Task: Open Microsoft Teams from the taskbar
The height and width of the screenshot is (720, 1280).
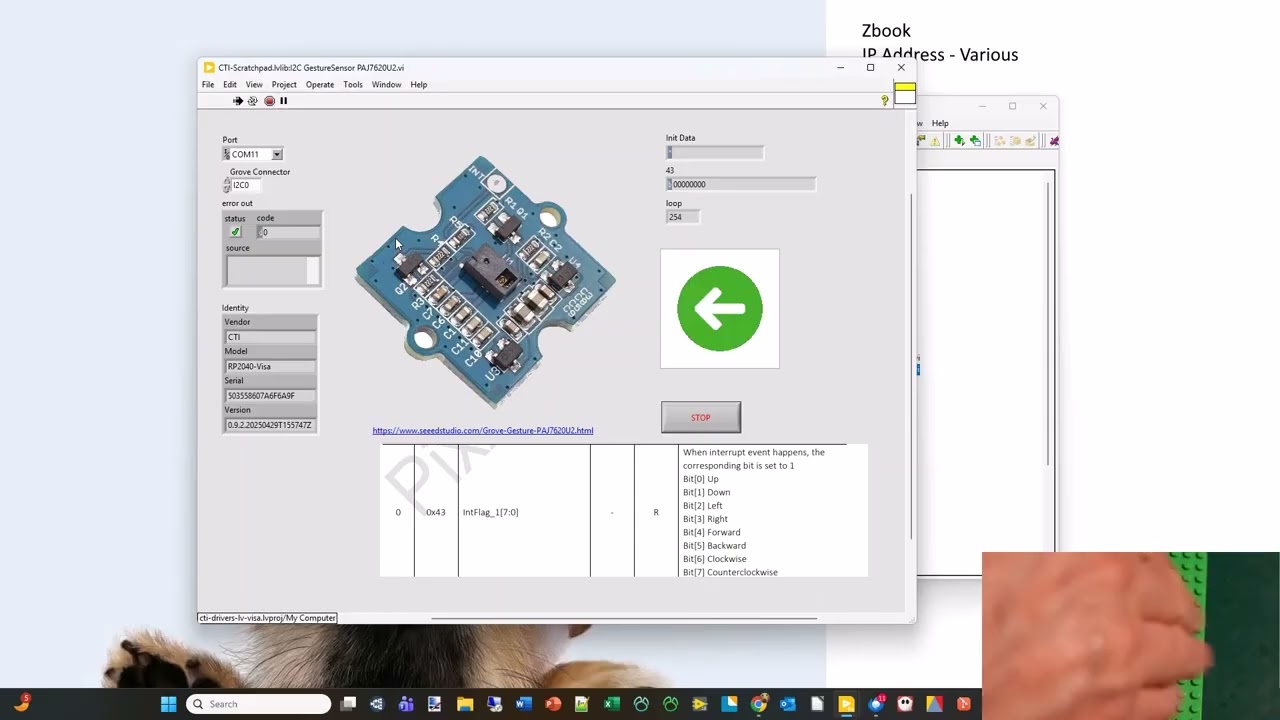Action: [x=406, y=704]
